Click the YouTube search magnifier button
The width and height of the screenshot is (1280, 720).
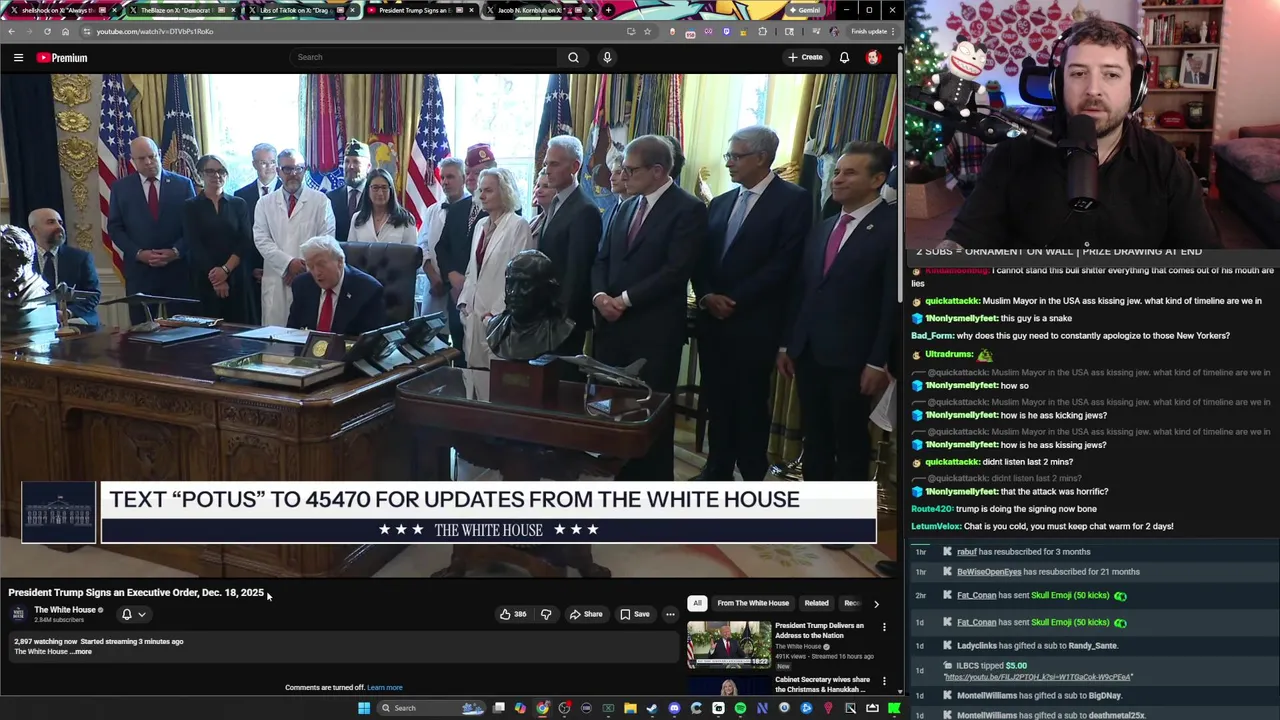coord(573,57)
